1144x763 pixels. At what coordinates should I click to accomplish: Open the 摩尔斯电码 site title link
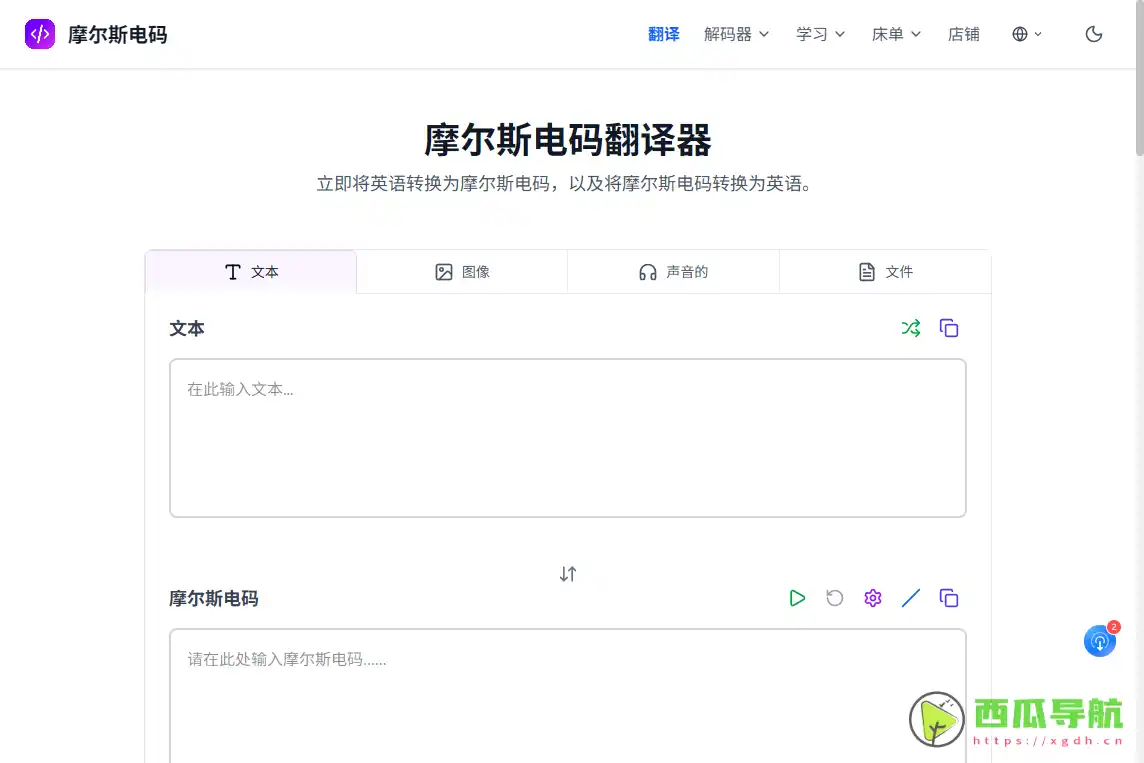click(117, 34)
